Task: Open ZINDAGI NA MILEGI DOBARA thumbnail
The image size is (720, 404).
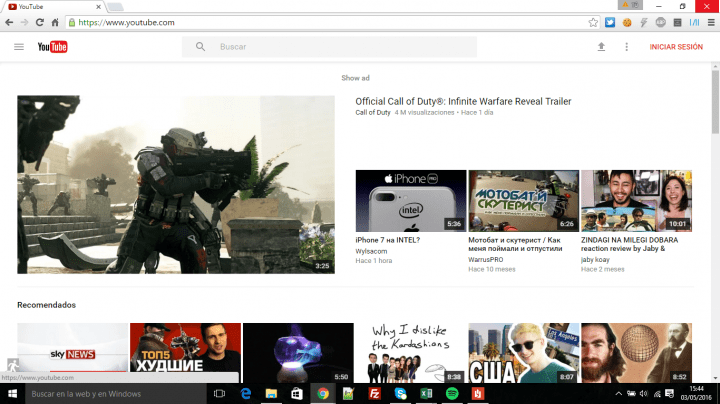Action: 636,201
